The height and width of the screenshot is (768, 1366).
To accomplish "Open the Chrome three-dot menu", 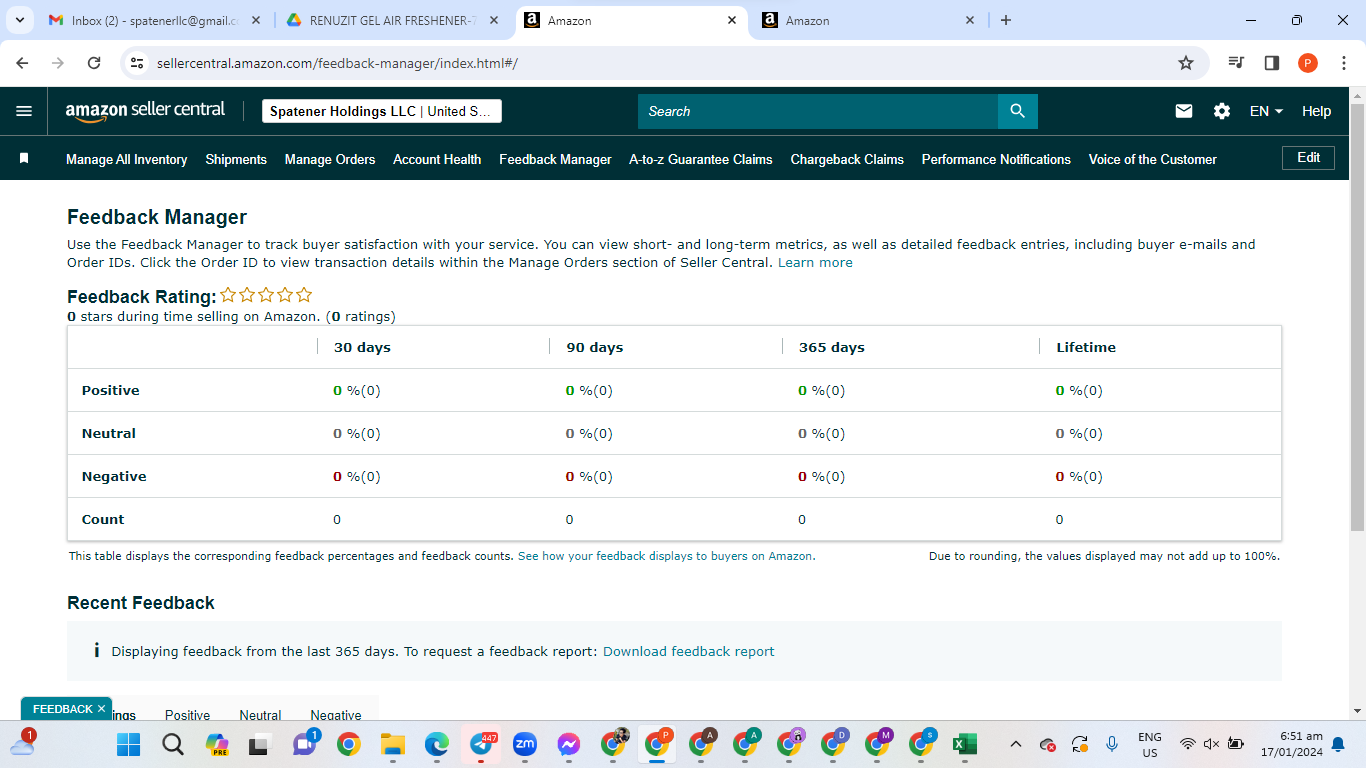I will click(1344, 63).
